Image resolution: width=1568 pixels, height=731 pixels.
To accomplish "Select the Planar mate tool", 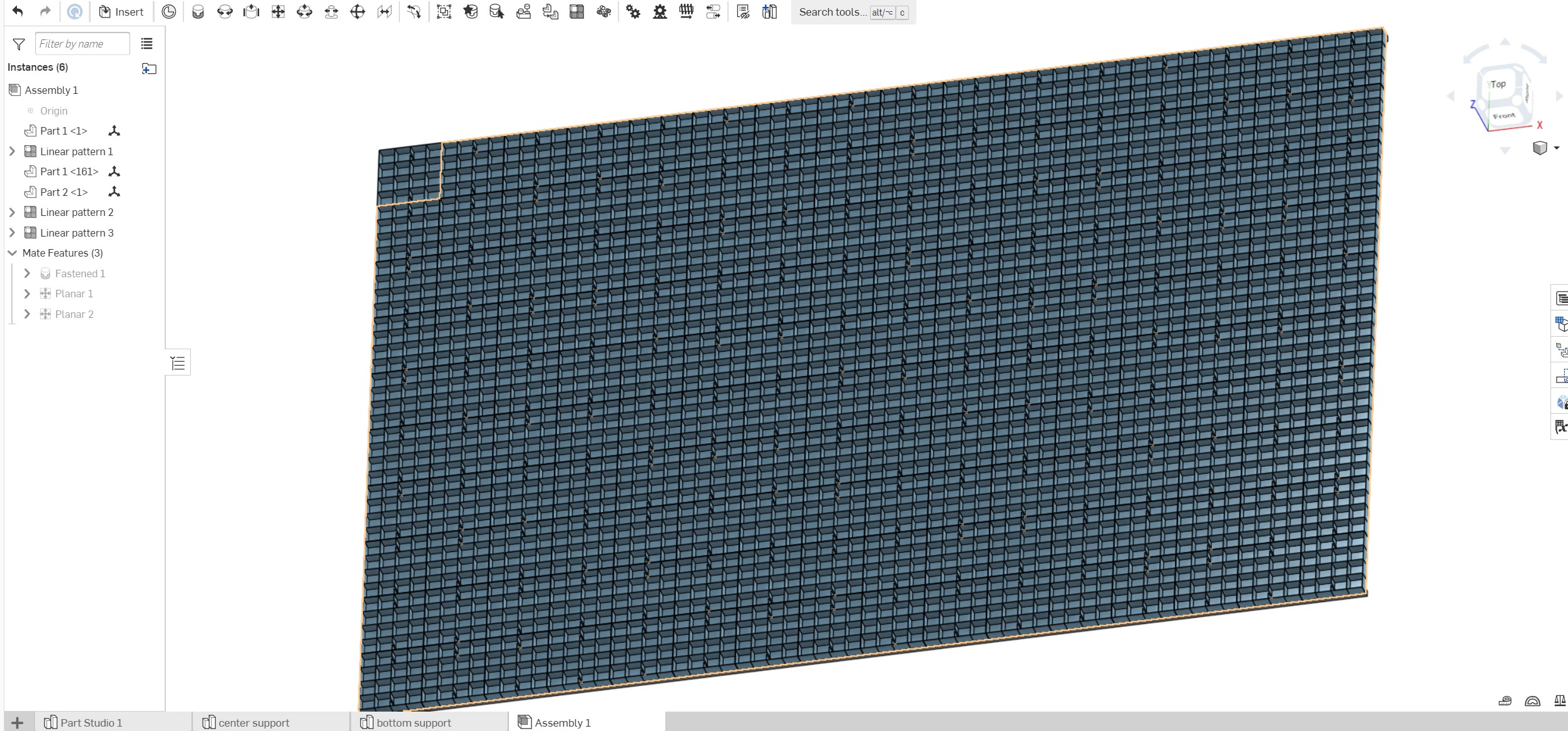I will pos(278,12).
